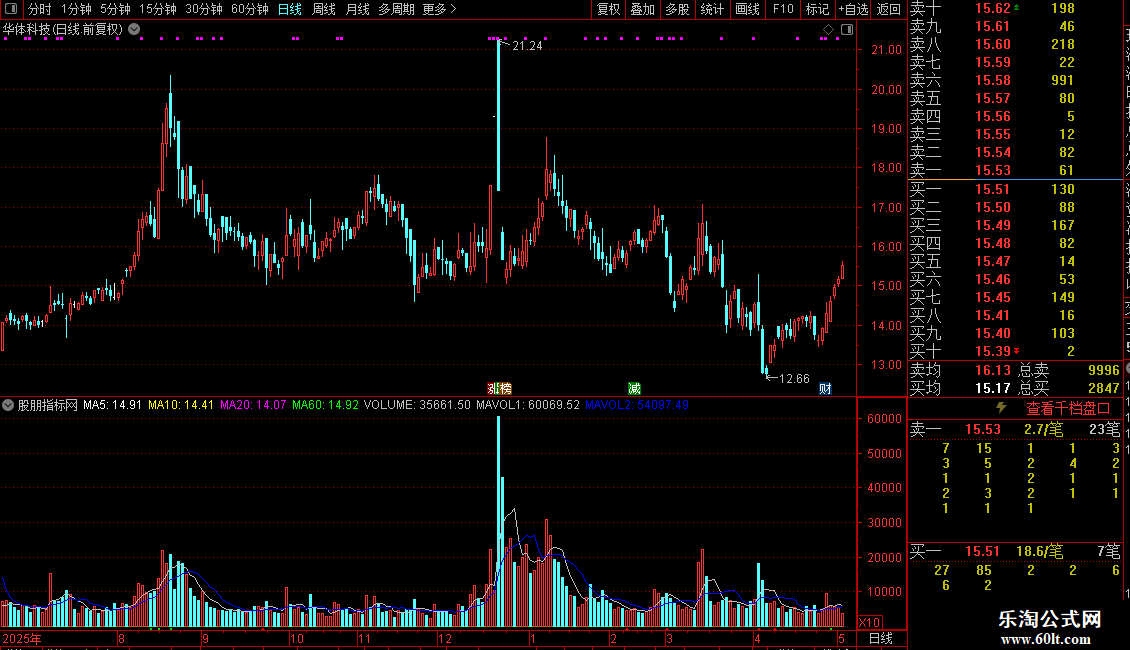Click the 2025年 timeline label

(22, 638)
